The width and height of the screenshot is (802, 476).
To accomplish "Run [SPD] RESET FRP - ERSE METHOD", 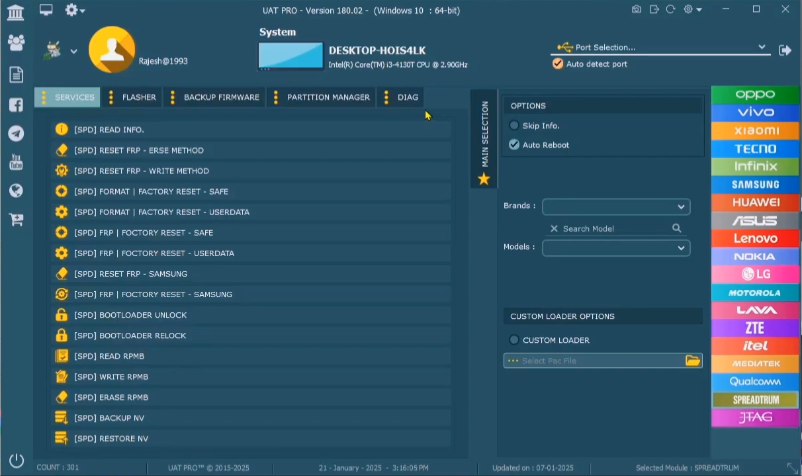I will (251, 150).
